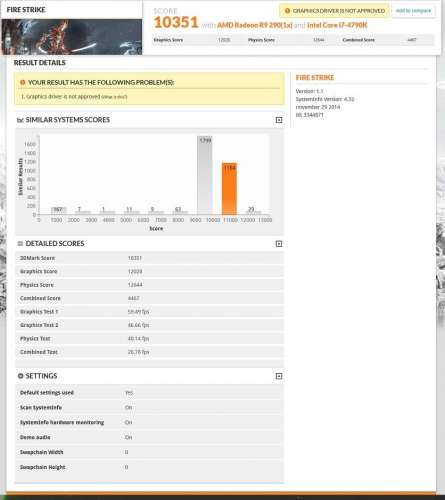
Task: Select the 10351 overall score text
Action: point(176,22)
